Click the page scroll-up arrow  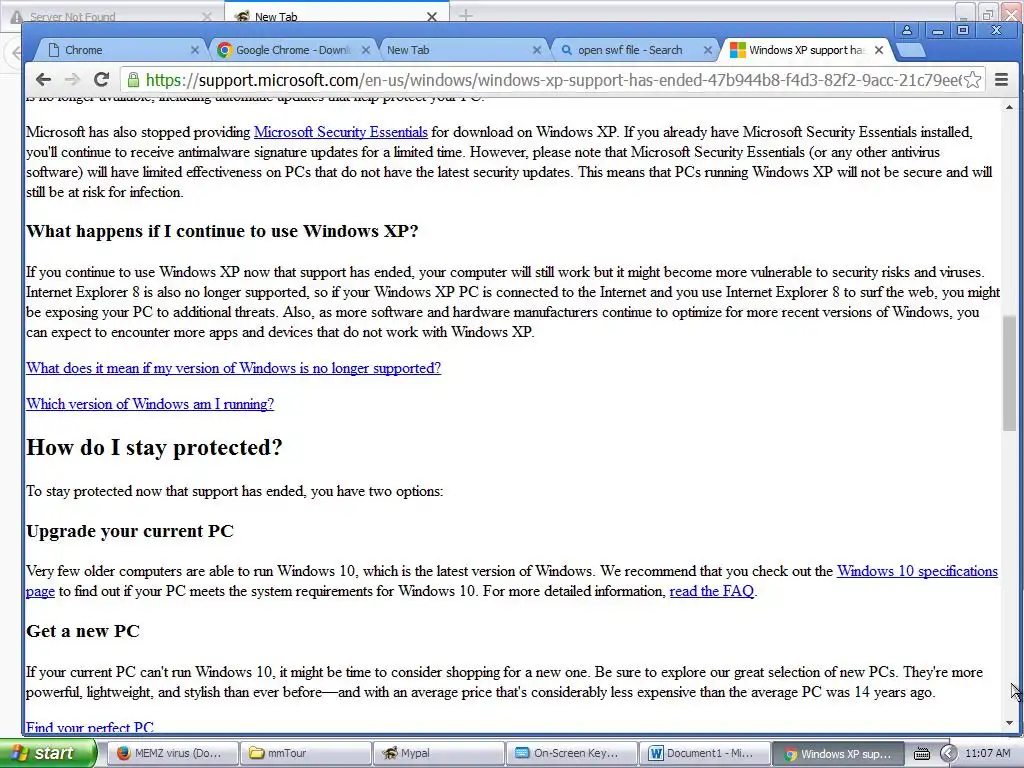click(1010, 108)
